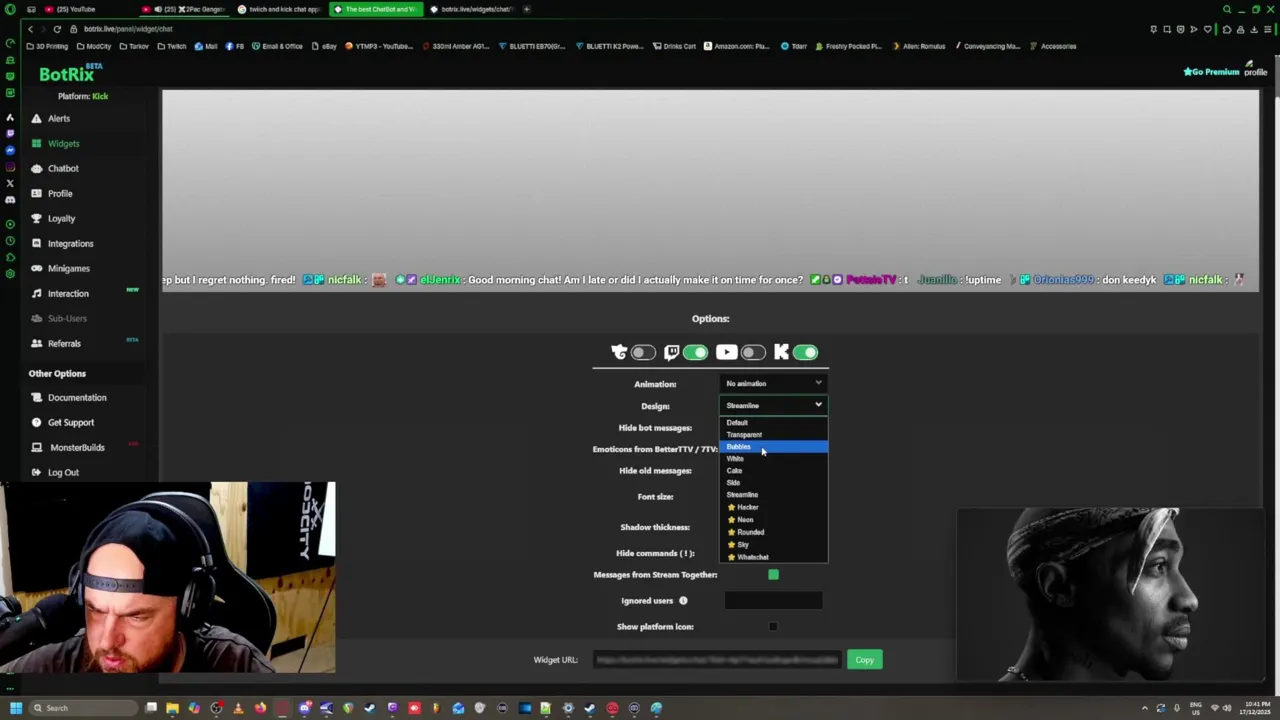Open the Twitch bookmark folder
This screenshot has height=720, width=1280.
point(172,46)
